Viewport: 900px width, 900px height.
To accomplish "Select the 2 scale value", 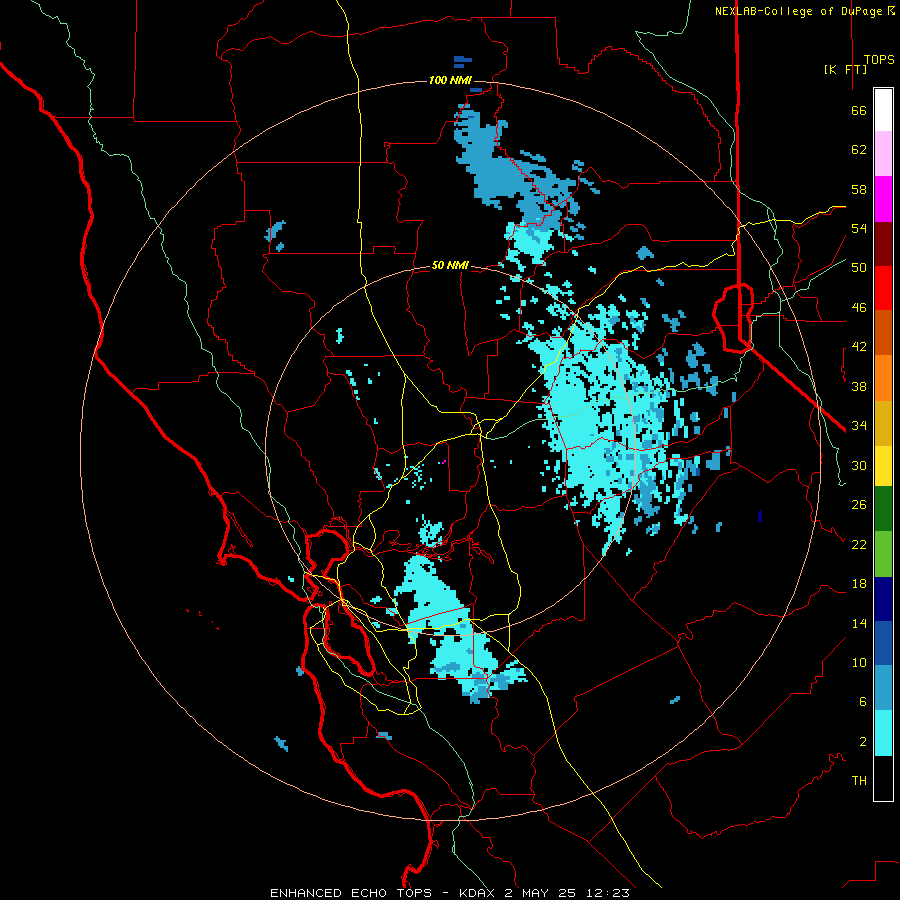I will tap(863, 742).
